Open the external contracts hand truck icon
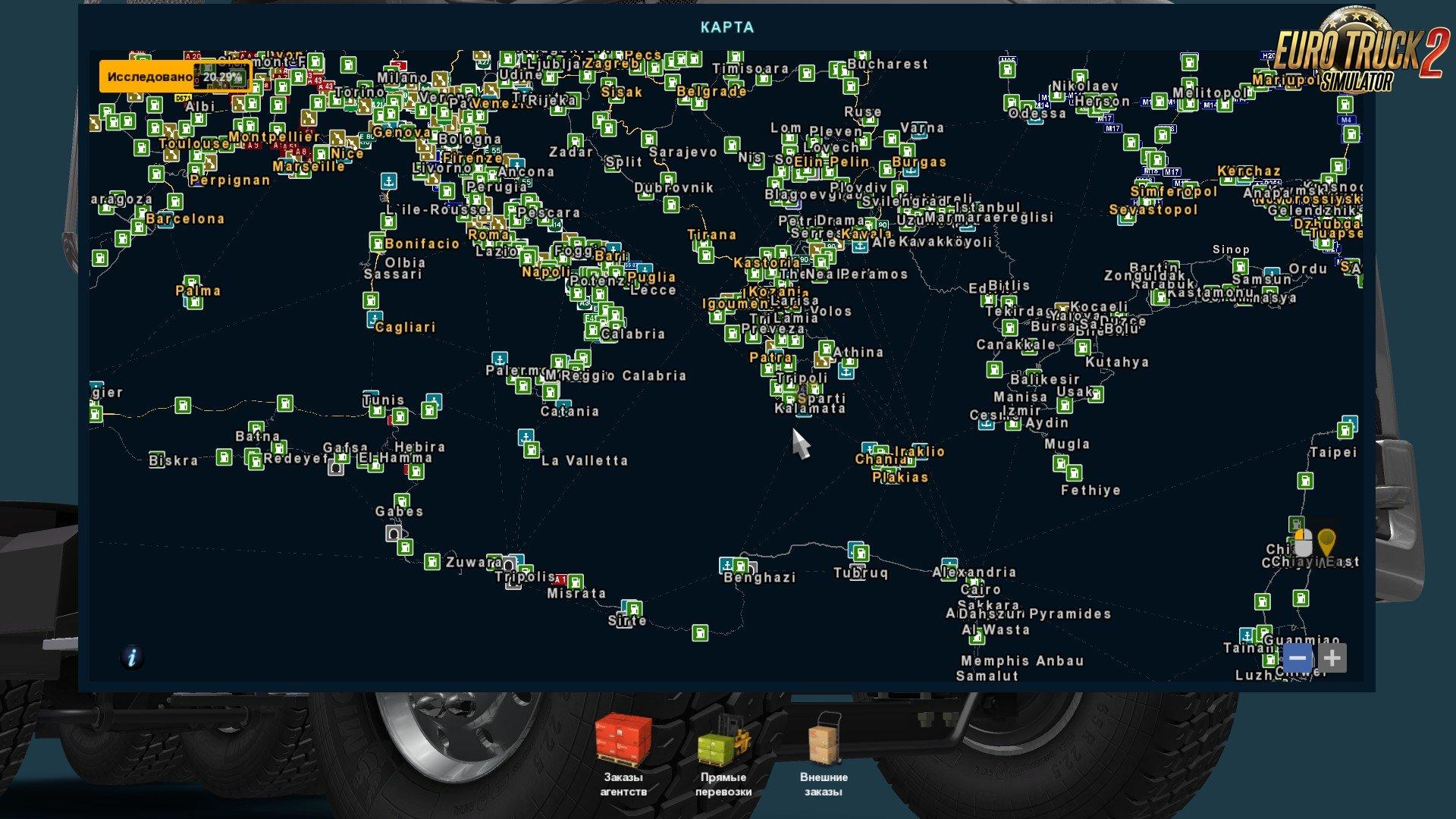1456x819 pixels. pos(824,739)
